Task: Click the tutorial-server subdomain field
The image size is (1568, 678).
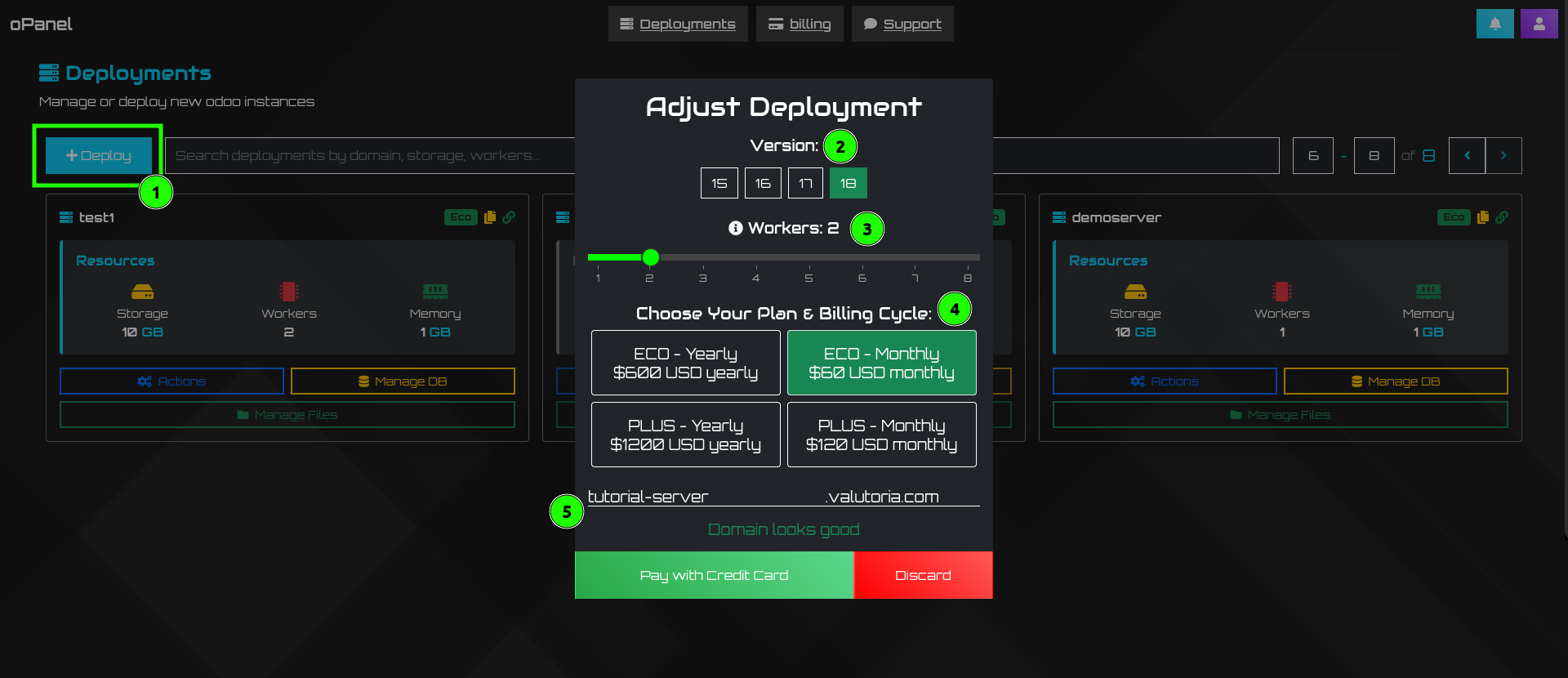Action: tap(704, 497)
